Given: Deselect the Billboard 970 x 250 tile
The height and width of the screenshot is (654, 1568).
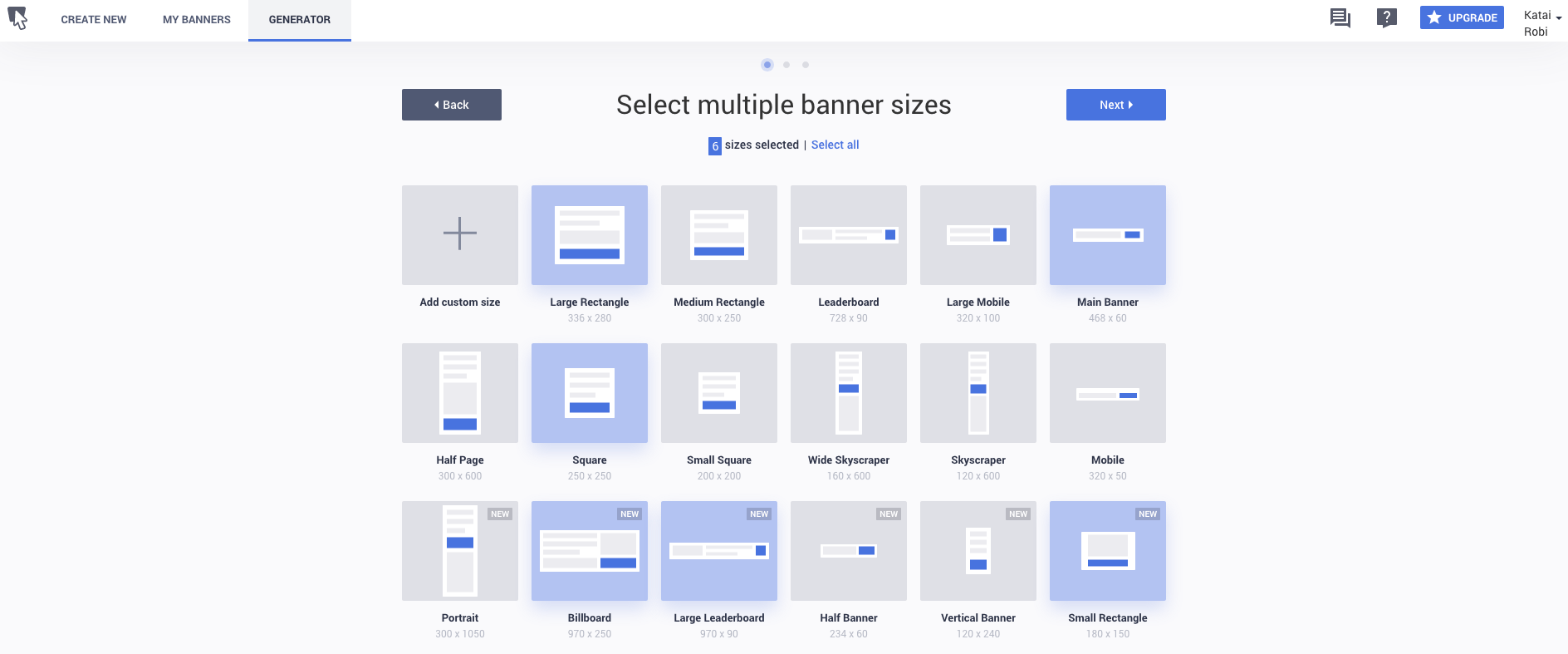Looking at the screenshot, I should click(x=590, y=551).
